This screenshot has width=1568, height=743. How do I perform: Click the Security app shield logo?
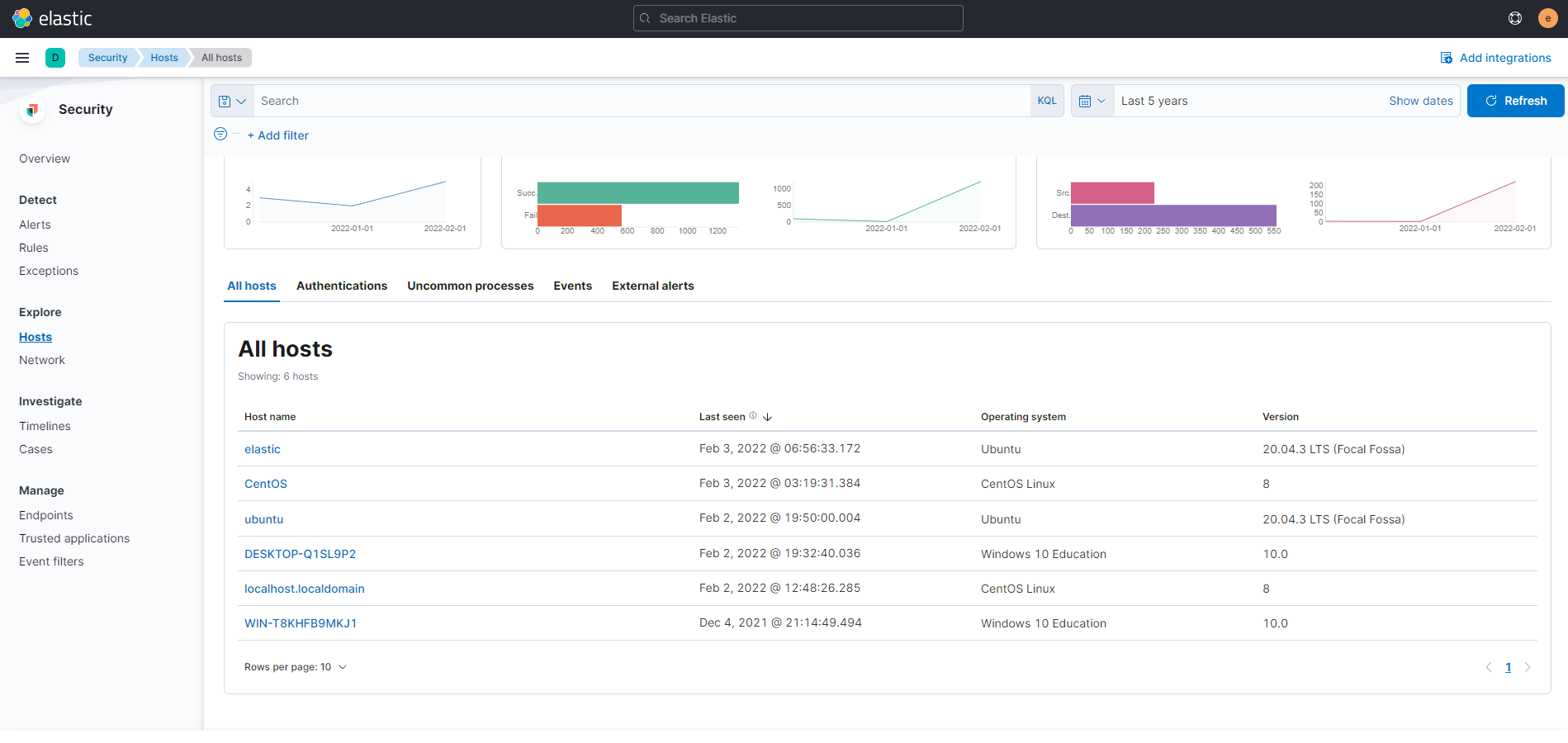pyautogui.click(x=32, y=110)
